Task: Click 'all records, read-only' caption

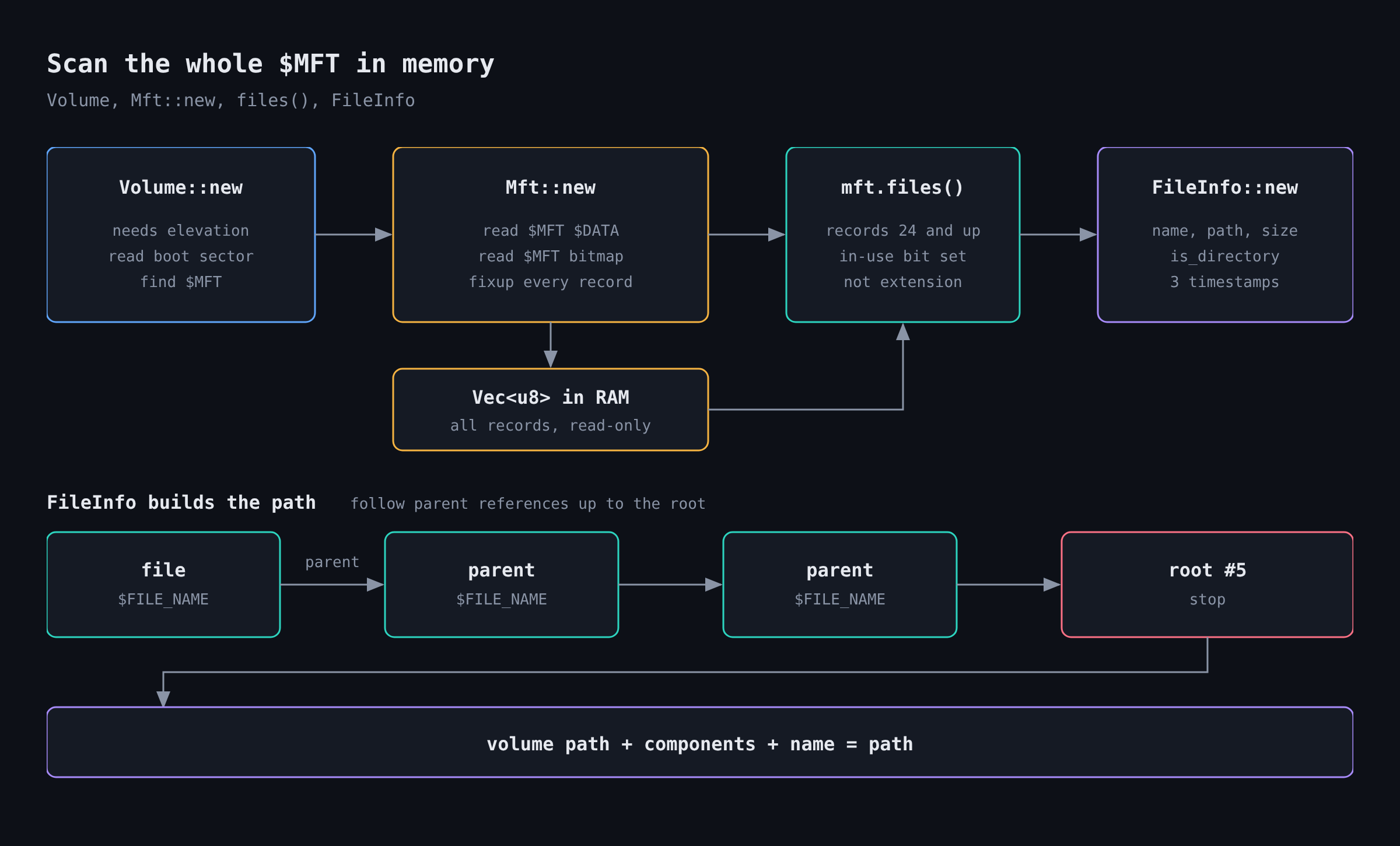Action: [551, 425]
